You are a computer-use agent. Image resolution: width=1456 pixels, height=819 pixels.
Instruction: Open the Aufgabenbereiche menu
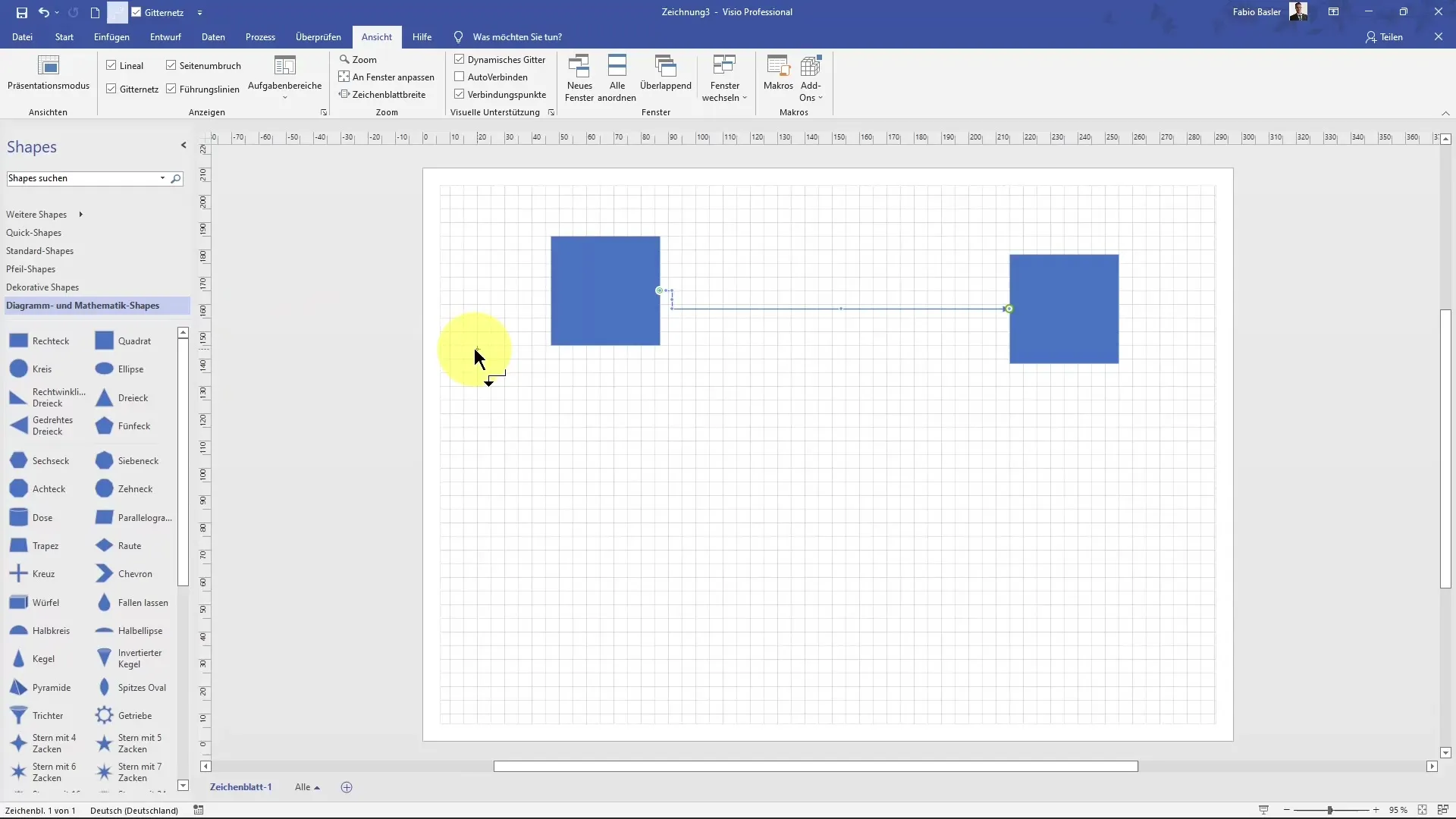(x=285, y=77)
